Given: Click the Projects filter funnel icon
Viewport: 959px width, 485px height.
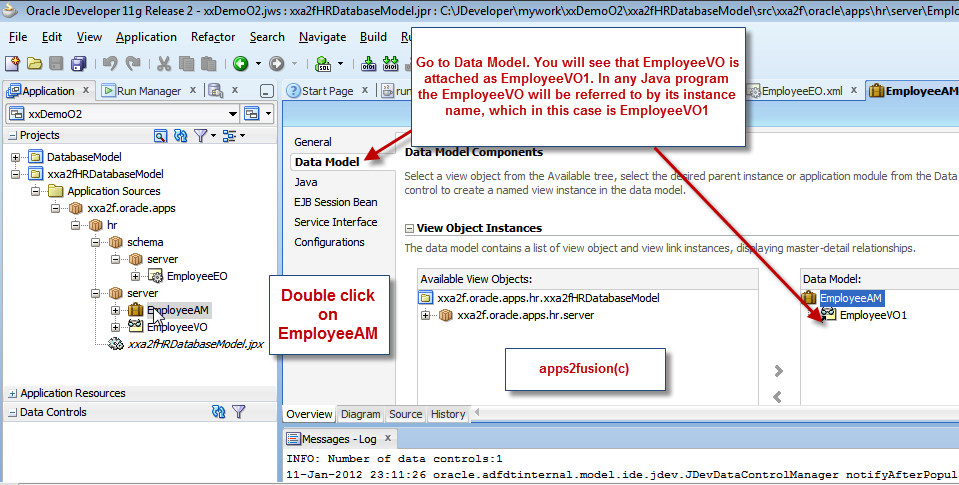Looking at the screenshot, I should 200,136.
